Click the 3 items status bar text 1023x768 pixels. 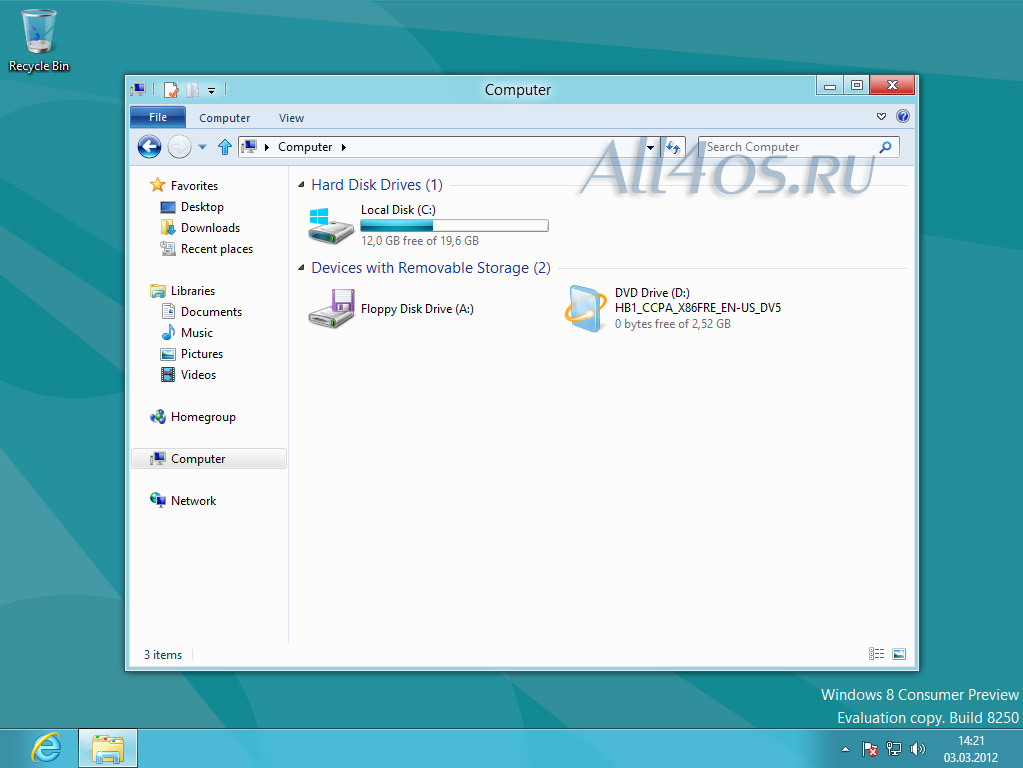162,654
